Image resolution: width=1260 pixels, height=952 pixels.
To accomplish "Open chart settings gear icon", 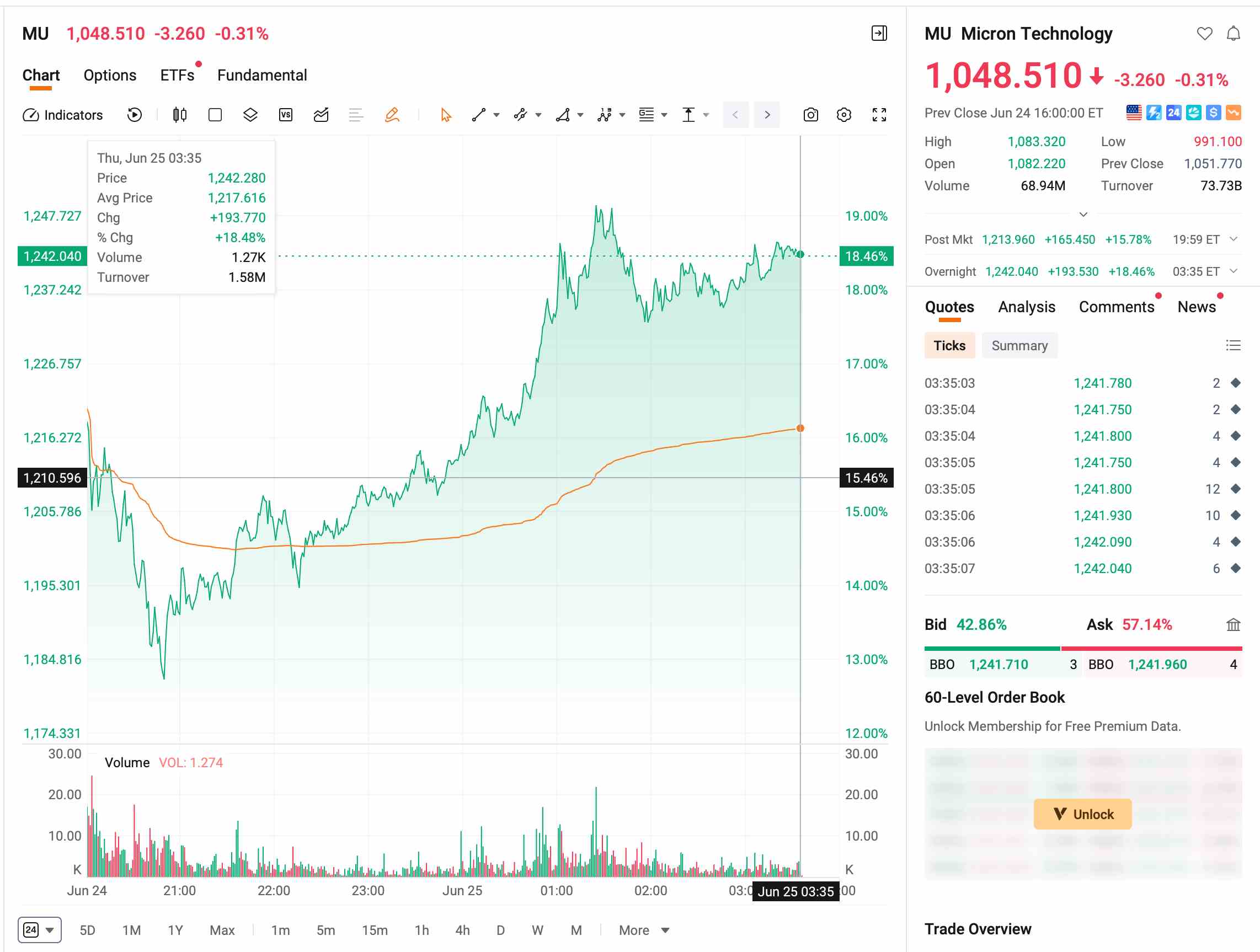I will (843, 115).
